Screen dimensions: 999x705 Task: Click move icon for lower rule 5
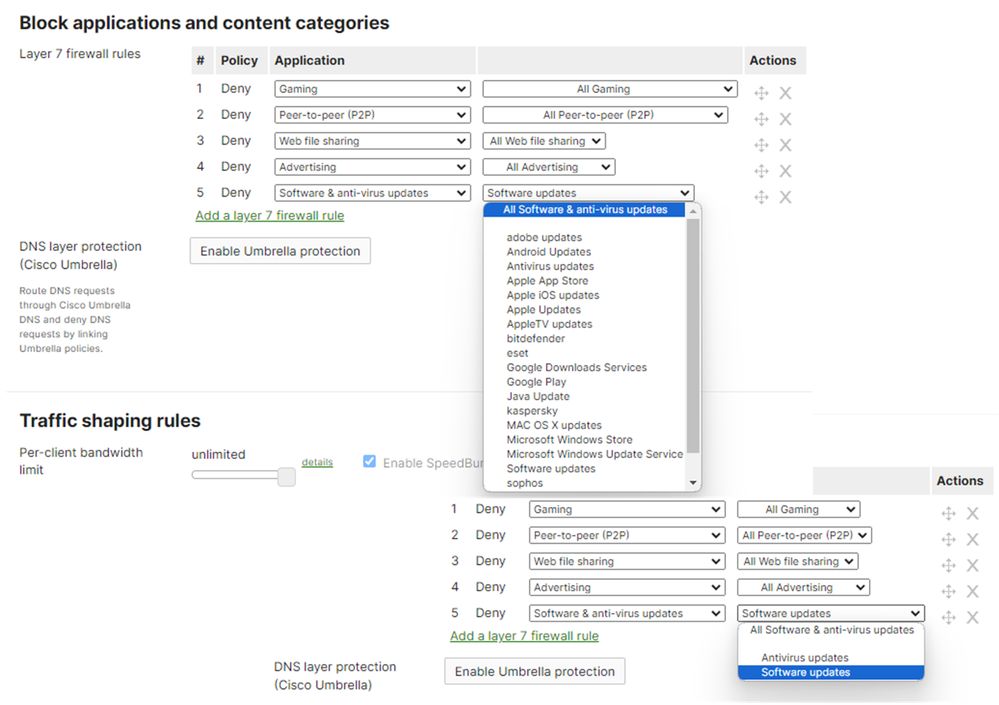[x=948, y=617]
